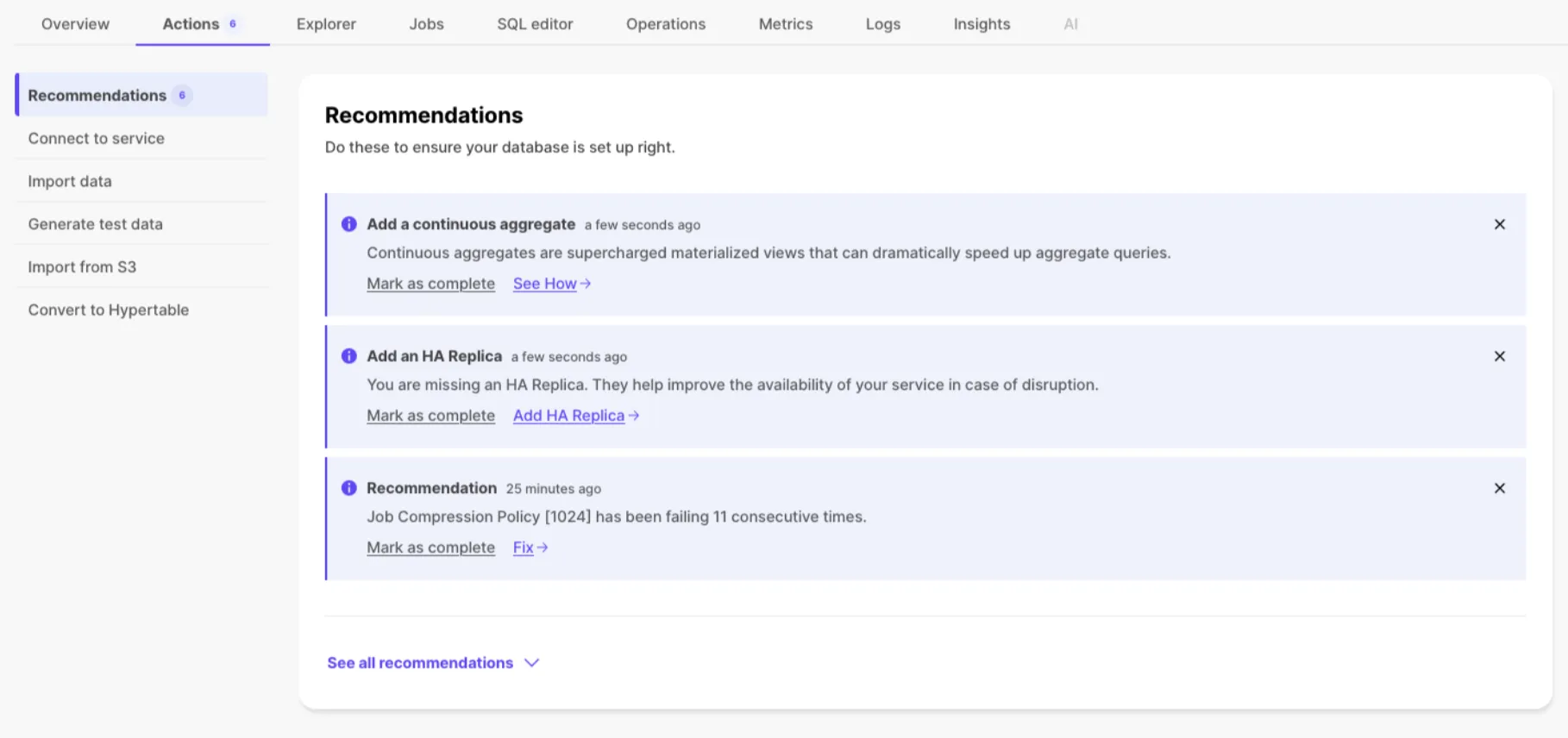Image resolution: width=1568 pixels, height=738 pixels.
Task: Mark Job Compression Policy recommendation as complete
Action: (x=430, y=547)
